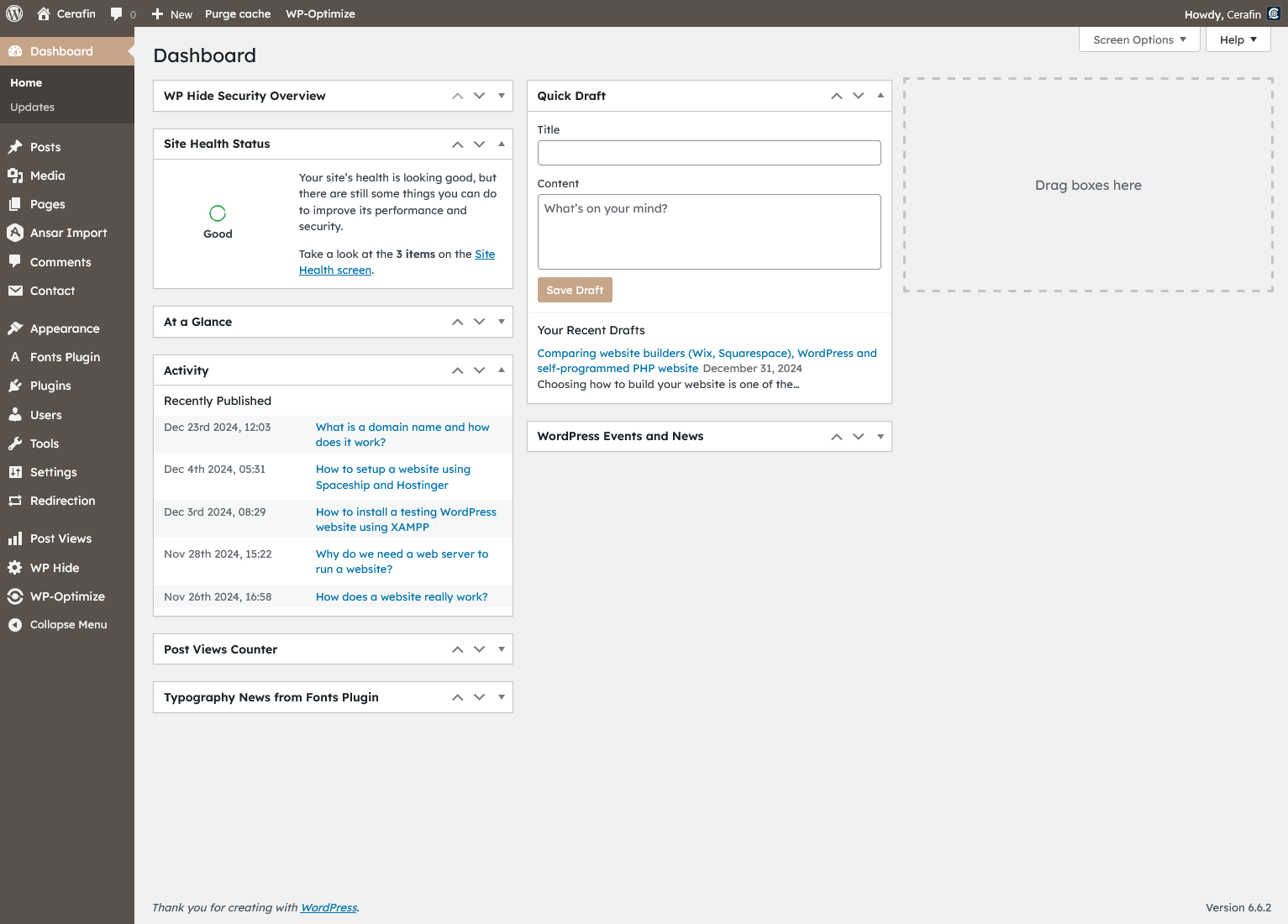Expand the At a Glance panel
Image resolution: width=1288 pixels, height=924 pixels.
(502, 322)
